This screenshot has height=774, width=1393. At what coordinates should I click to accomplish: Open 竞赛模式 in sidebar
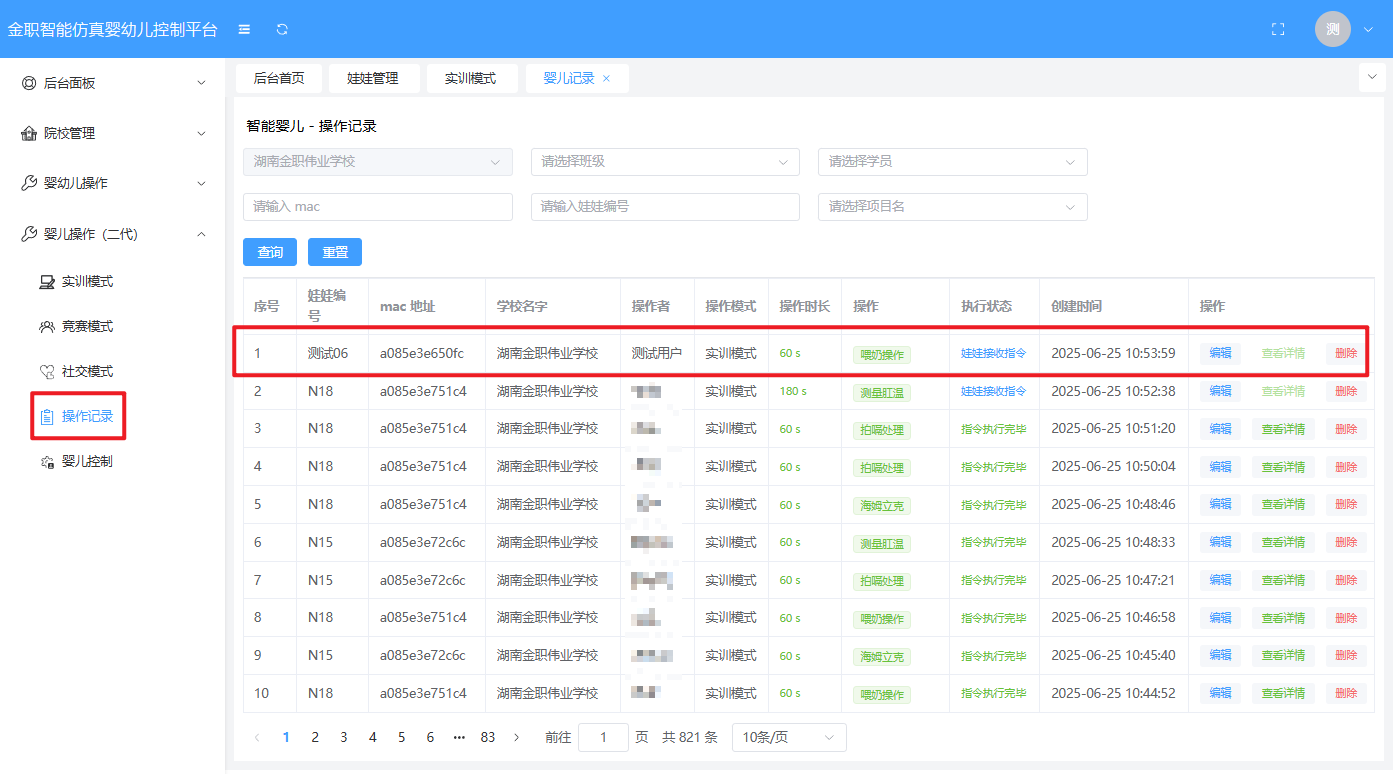87,327
